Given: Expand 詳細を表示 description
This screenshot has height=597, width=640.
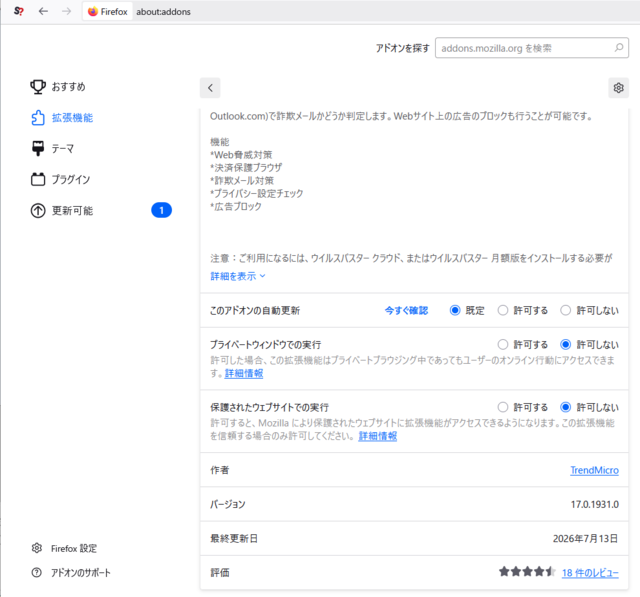Looking at the screenshot, I should point(238,276).
